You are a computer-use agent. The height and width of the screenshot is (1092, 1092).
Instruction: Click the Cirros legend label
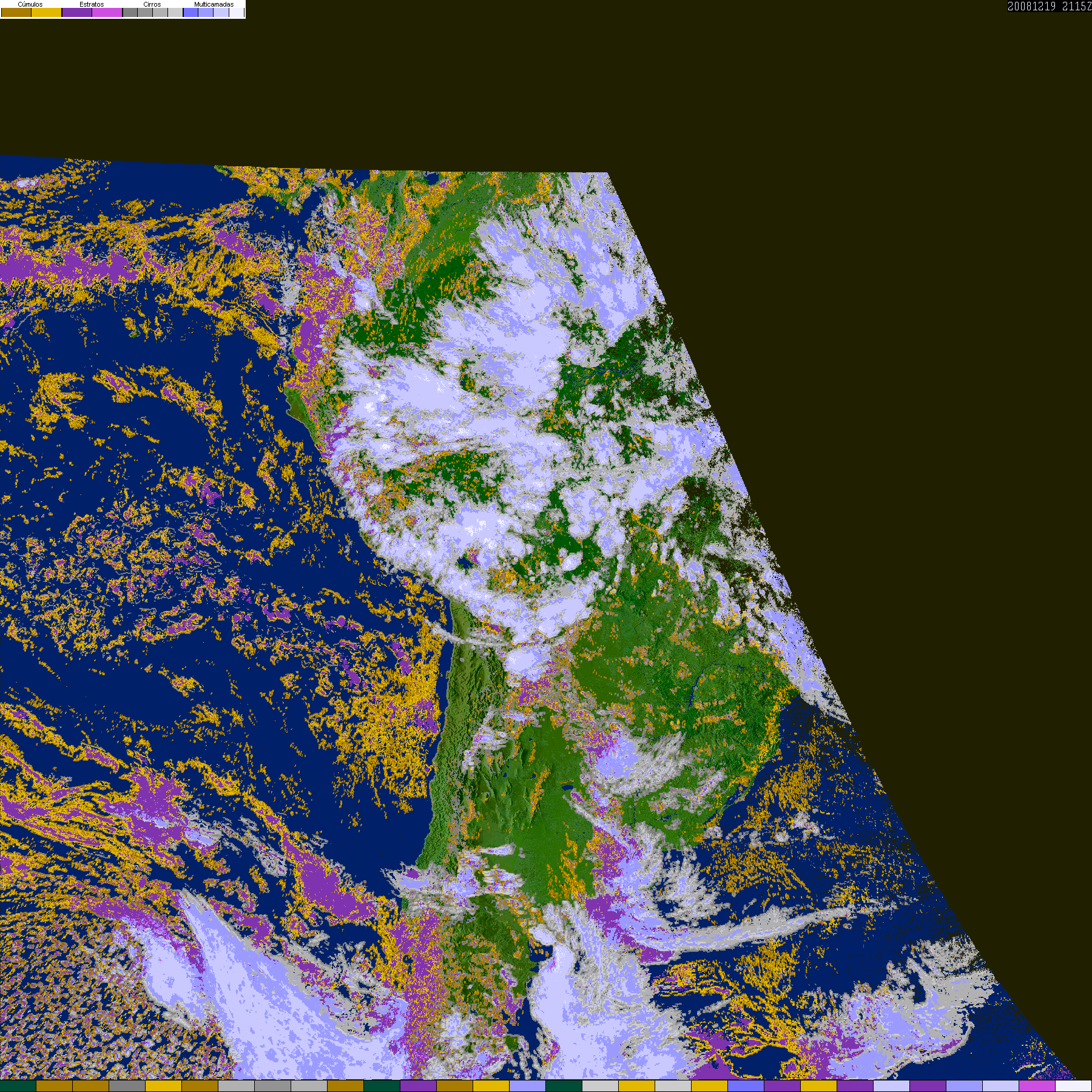152,4
